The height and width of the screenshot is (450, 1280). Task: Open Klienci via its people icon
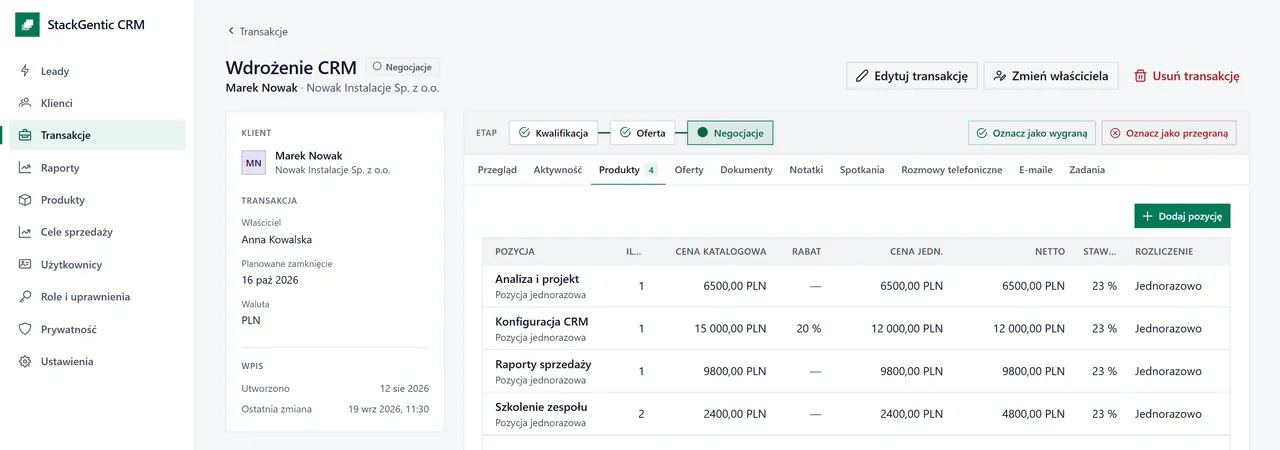coord(25,103)
